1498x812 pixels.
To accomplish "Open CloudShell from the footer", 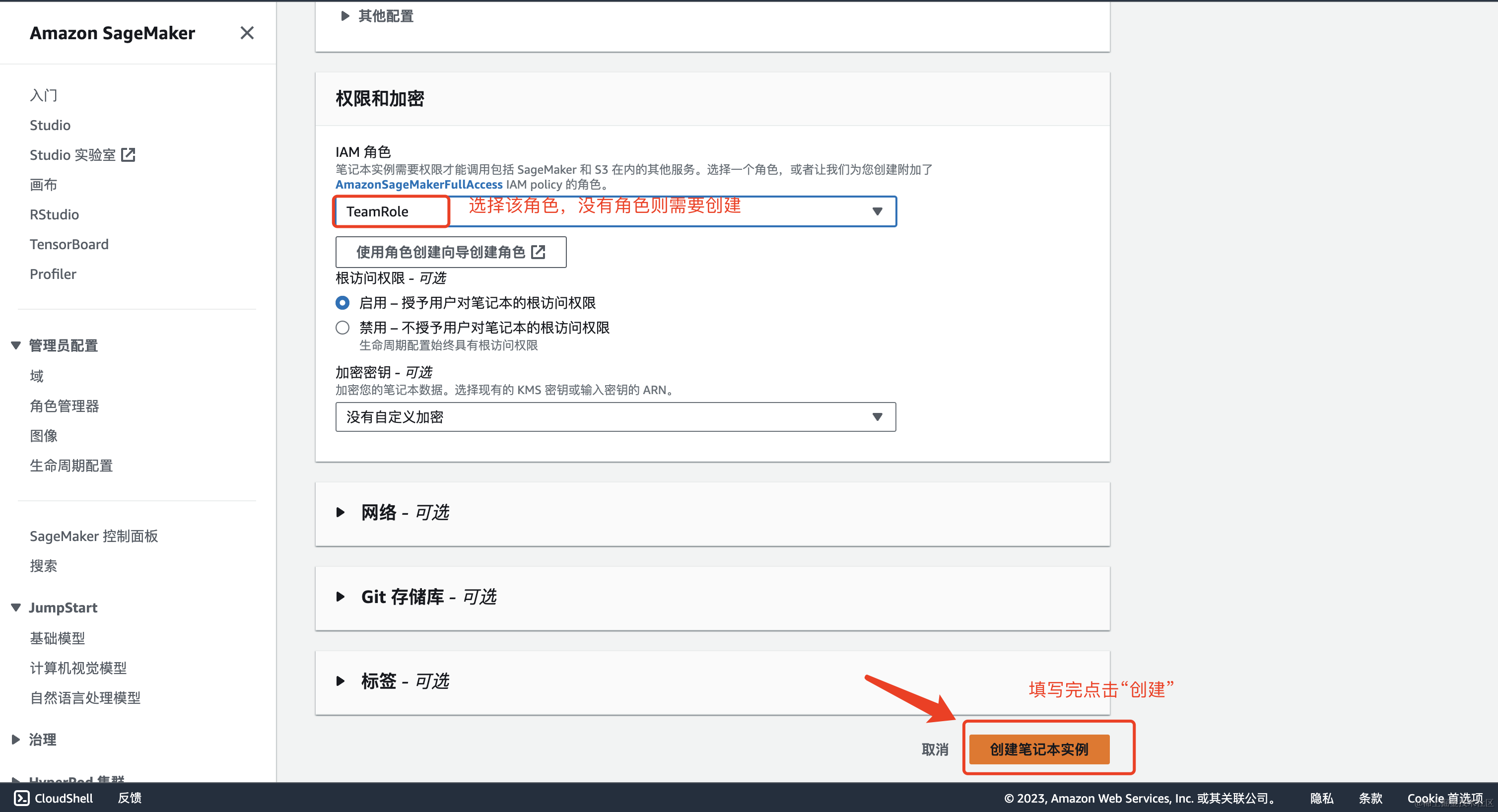I will click(54, 798).
